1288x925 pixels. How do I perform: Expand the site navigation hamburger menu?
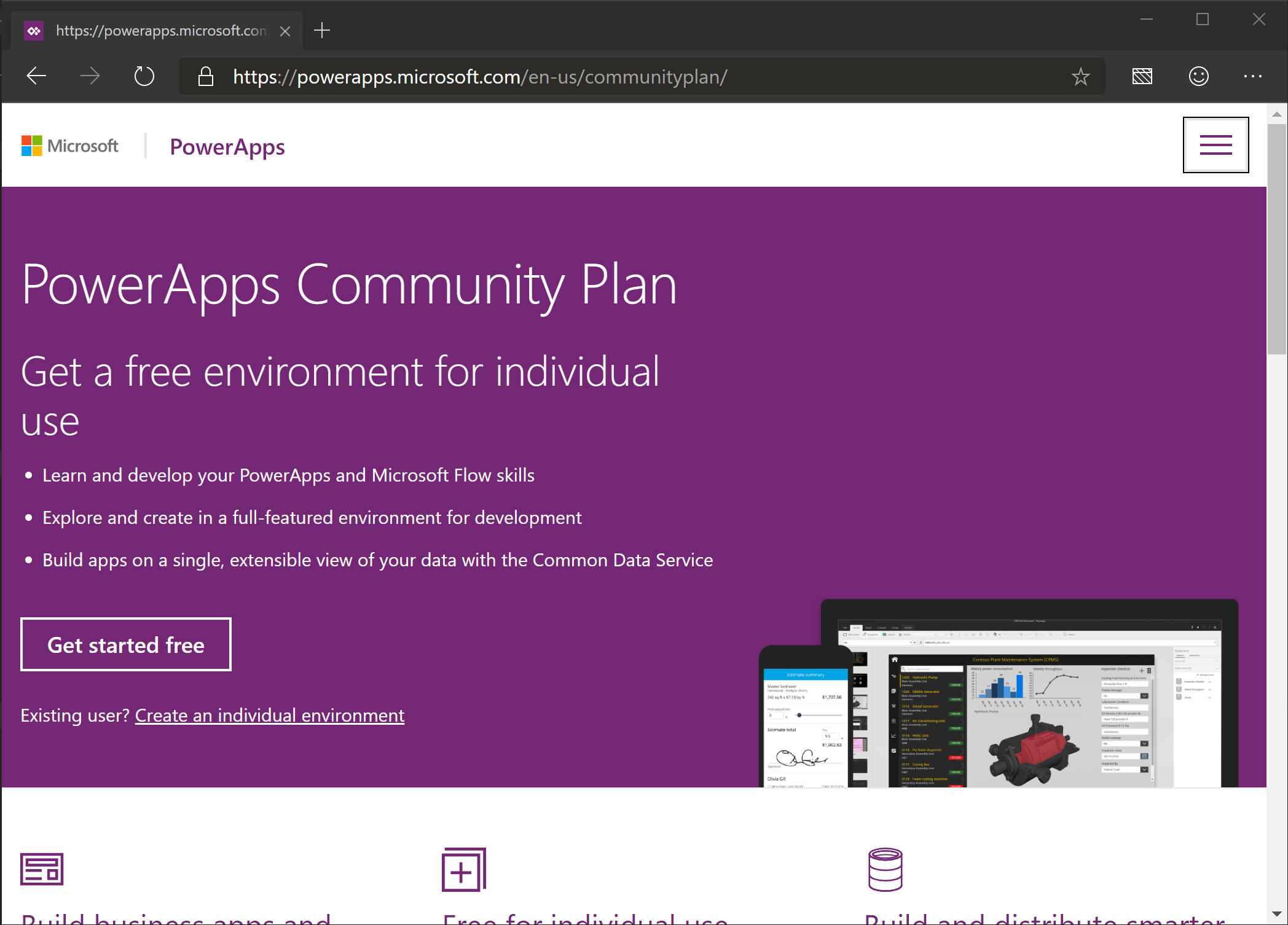[1215, 144]
